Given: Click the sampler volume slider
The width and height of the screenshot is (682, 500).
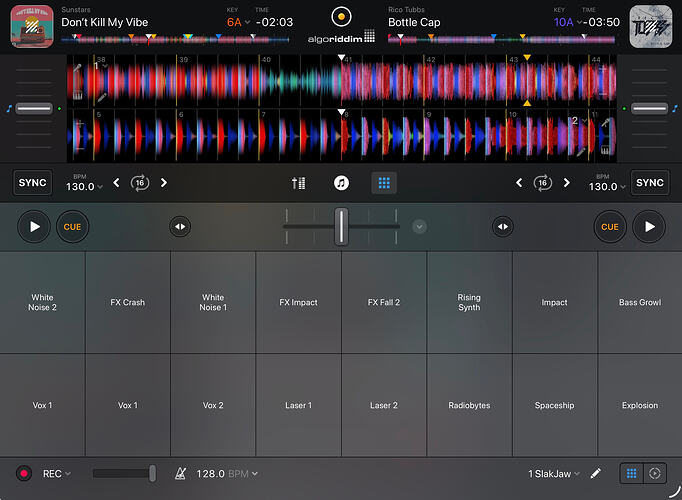Looking at the screenshot, I should pyautogui.click(x=124, y=473).
